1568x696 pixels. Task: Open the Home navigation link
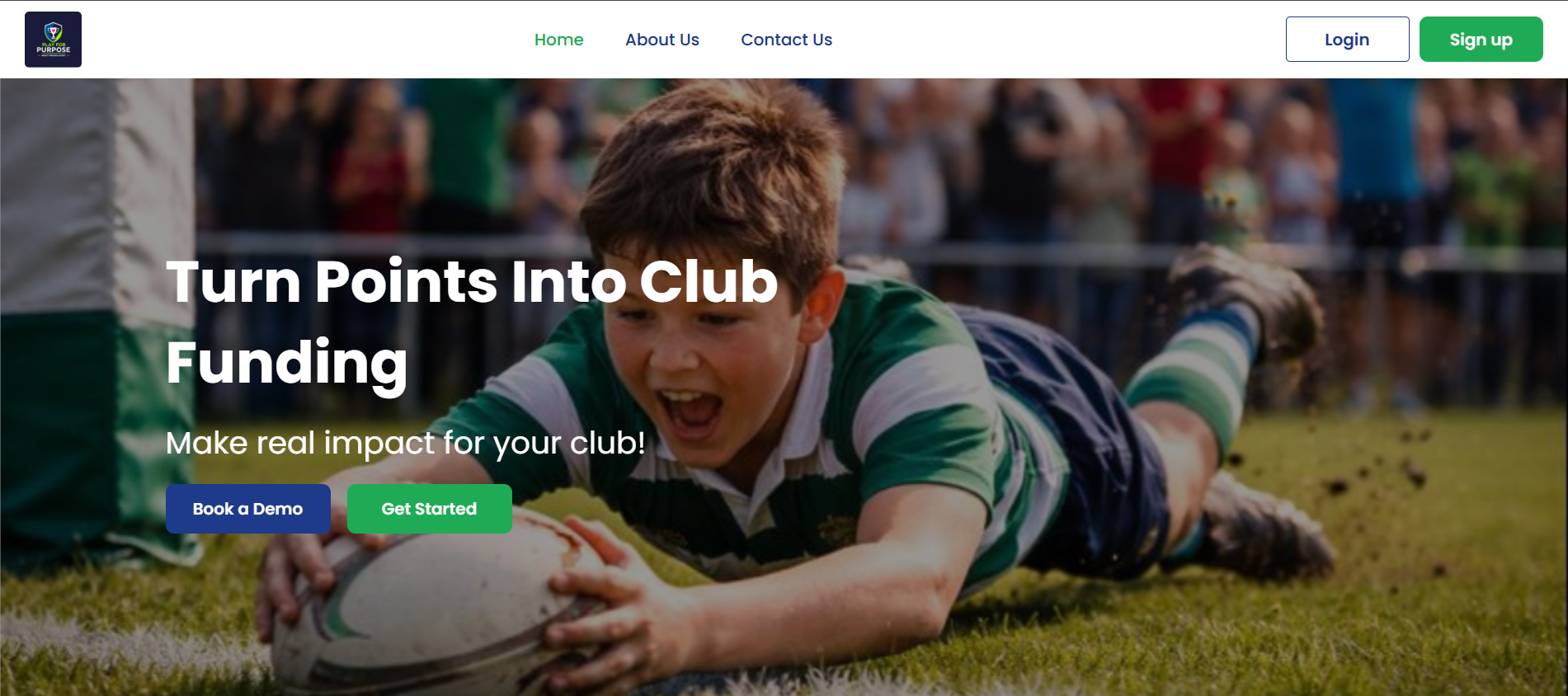(558, 40)
